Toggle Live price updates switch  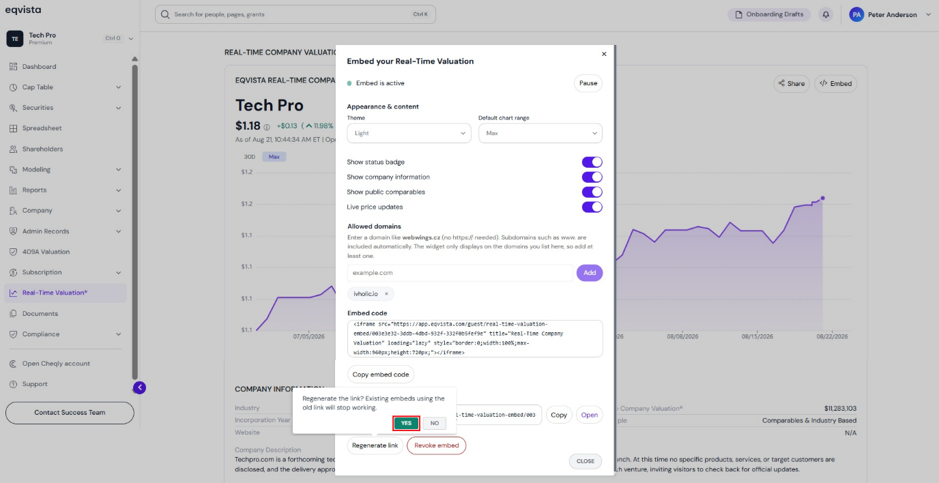point(592,207)
